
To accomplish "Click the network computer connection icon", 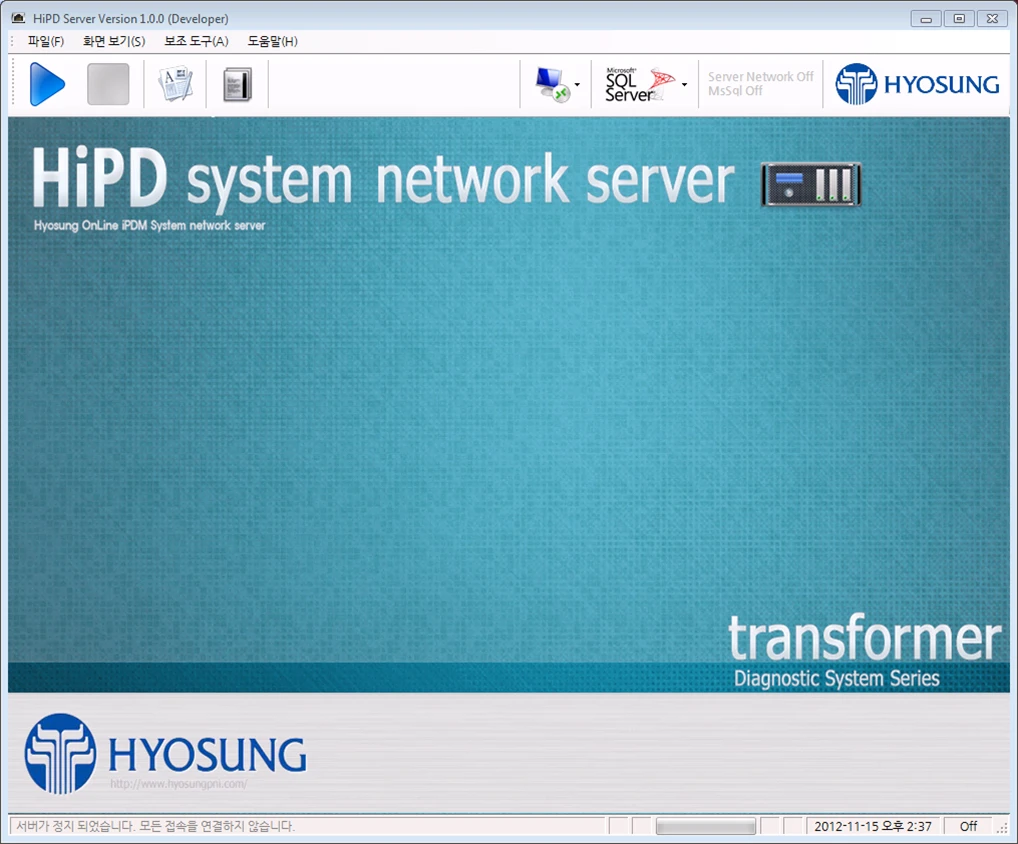I will pyautogui.click(x=552, y=84).
